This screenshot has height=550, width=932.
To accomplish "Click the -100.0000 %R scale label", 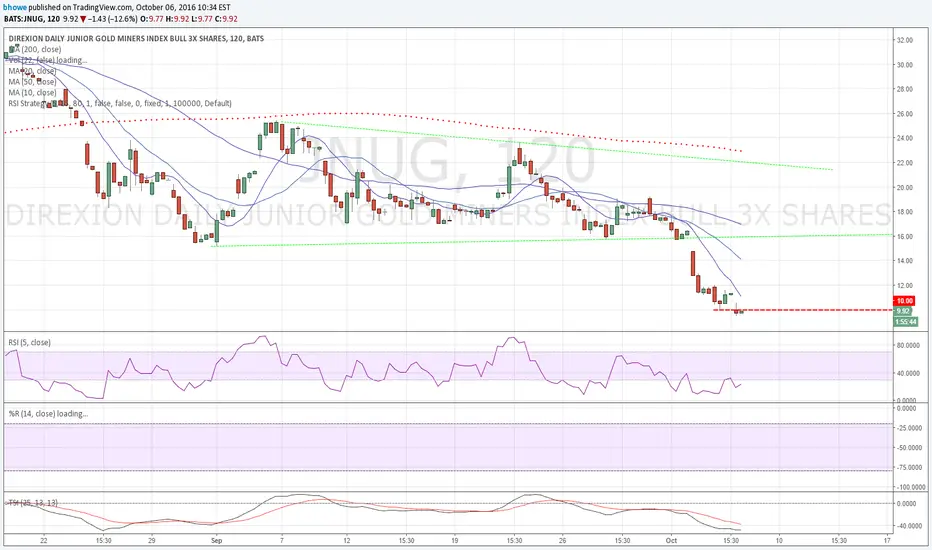I will tap(911, 487).
